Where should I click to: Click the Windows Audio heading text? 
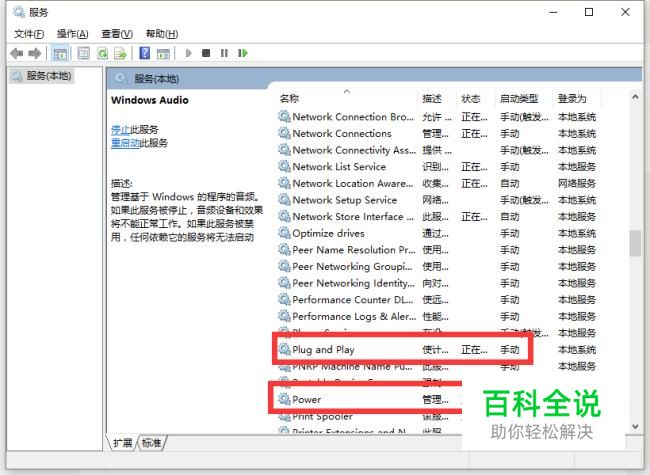(x=150, y=100)
